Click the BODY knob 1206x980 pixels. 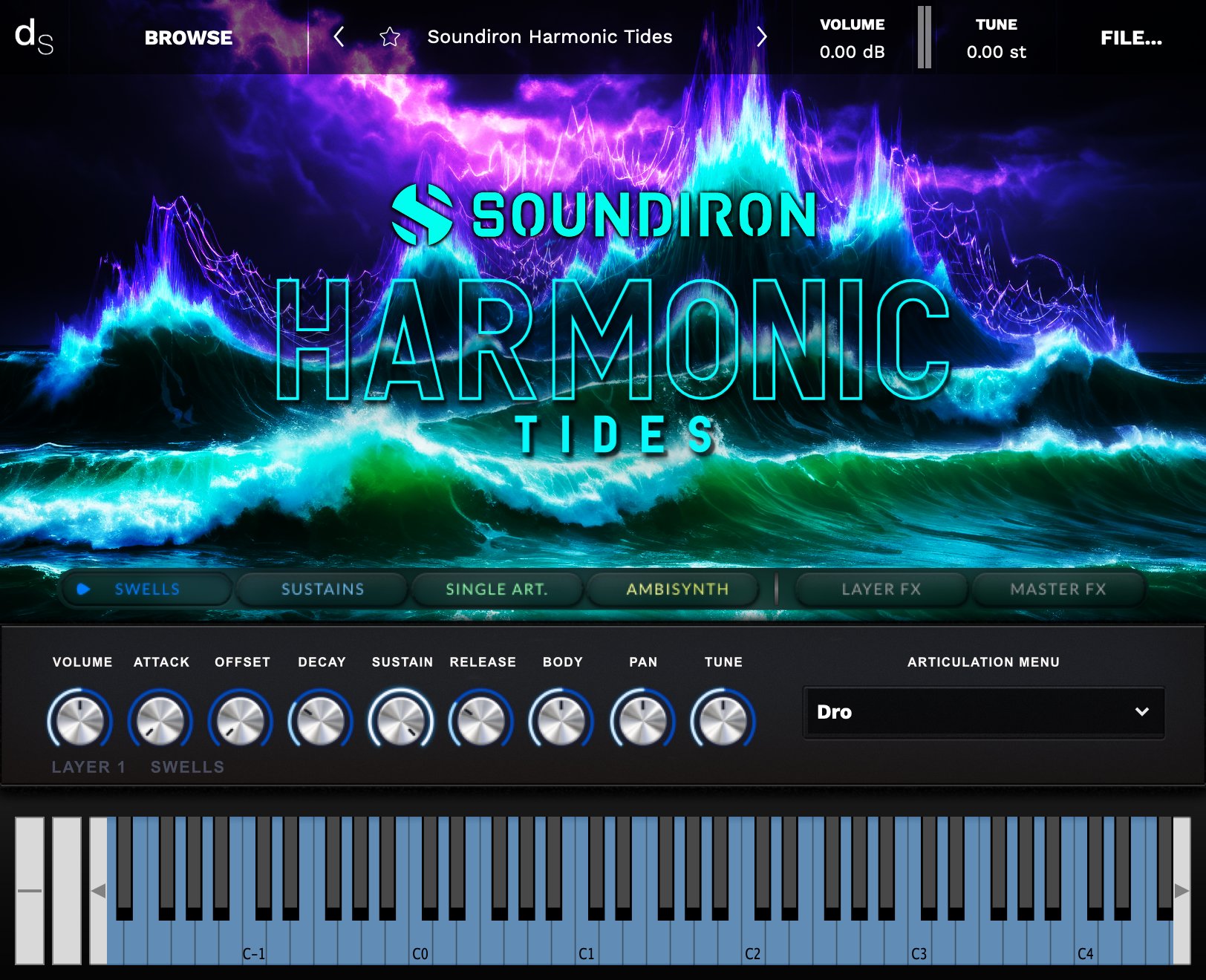click(561, 719)
